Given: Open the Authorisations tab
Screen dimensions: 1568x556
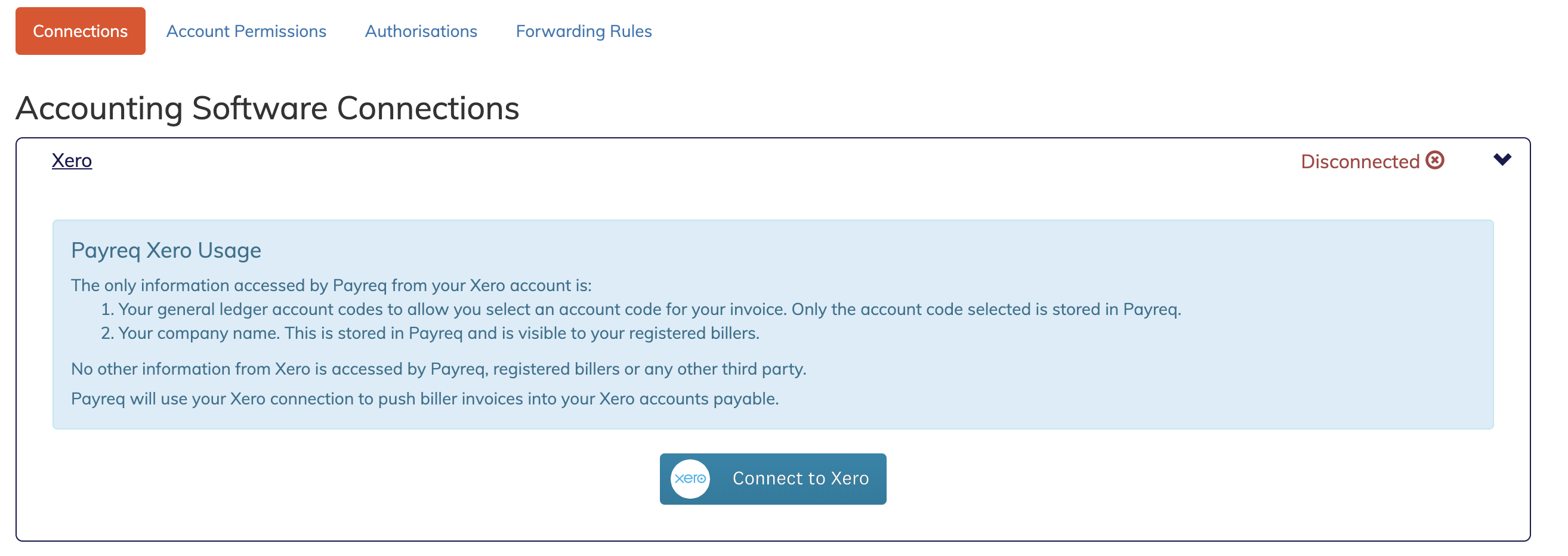Looking at the screenshot, I should (x=421, y=31).
